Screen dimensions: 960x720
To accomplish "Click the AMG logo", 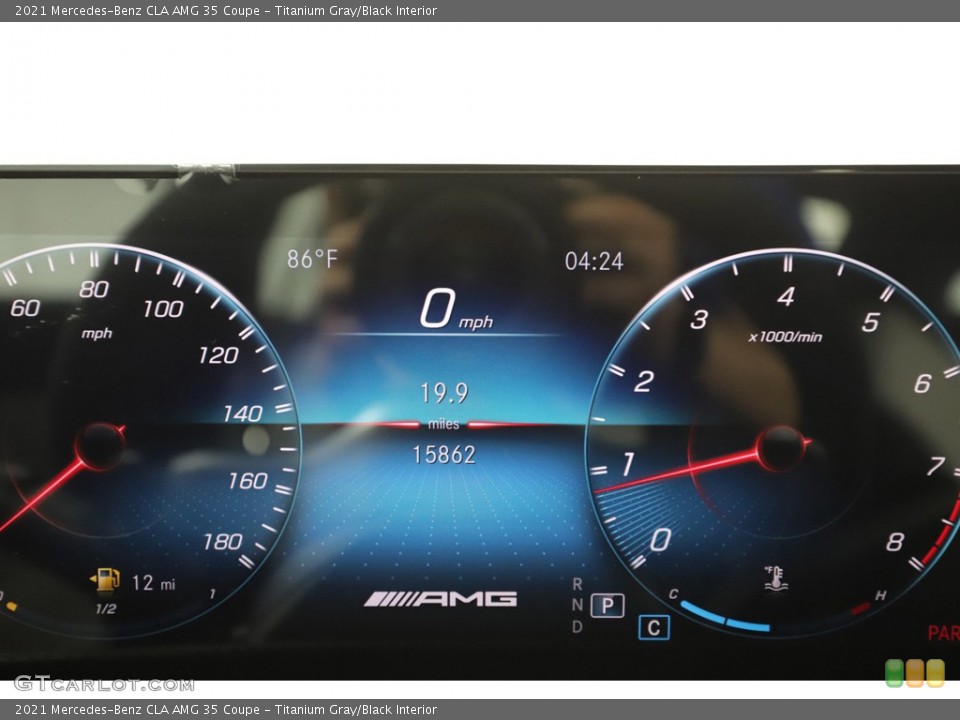I will coord(440,599).
